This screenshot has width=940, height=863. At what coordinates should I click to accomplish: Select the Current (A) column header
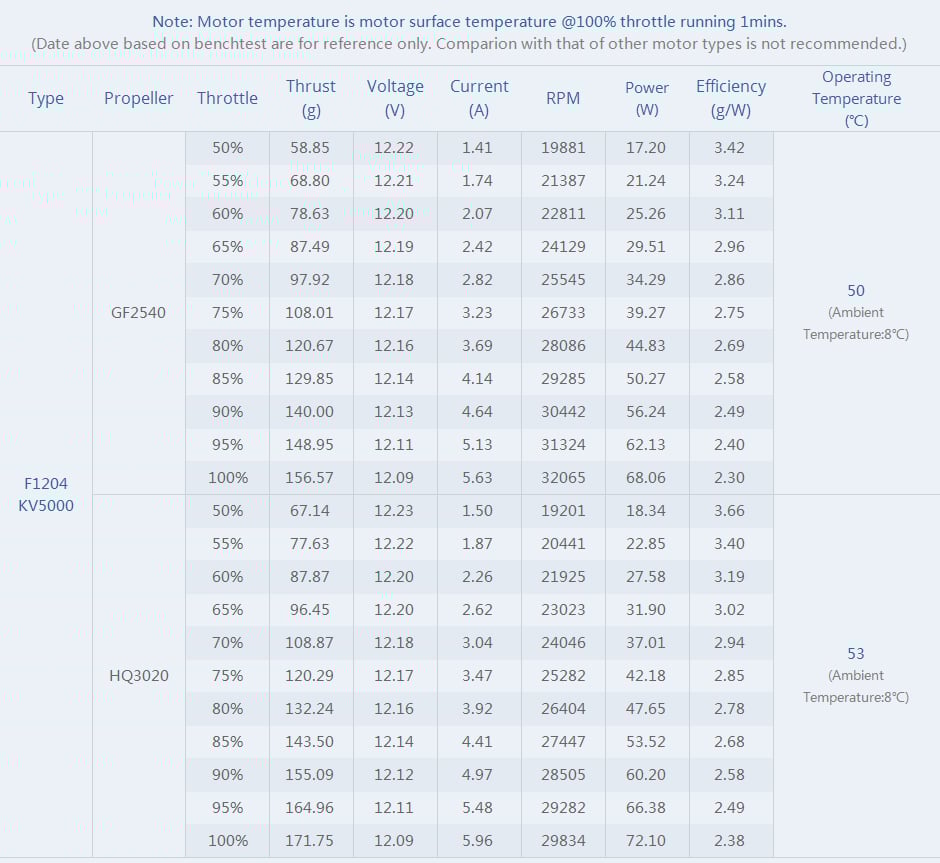click(479, 98)
